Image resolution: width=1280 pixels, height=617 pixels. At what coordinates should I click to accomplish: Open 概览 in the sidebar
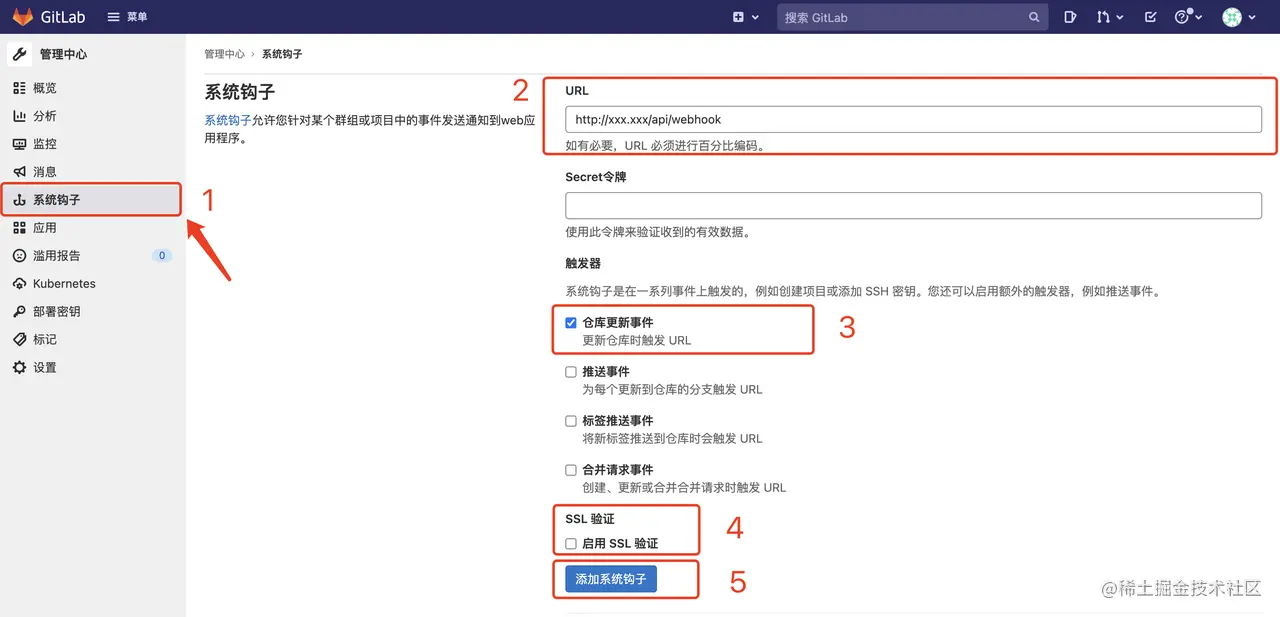pyautogui.click(x=93, y=88)
